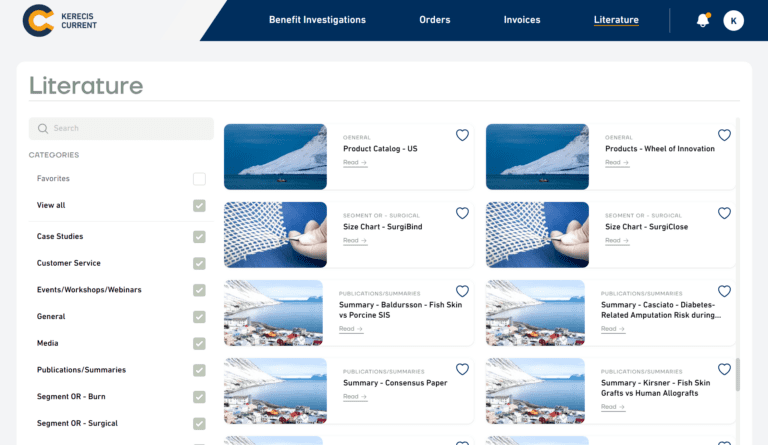Click the literature list vertical scrollbar
768x445 pixels.
pyautogui.click(x=738, y=375)
